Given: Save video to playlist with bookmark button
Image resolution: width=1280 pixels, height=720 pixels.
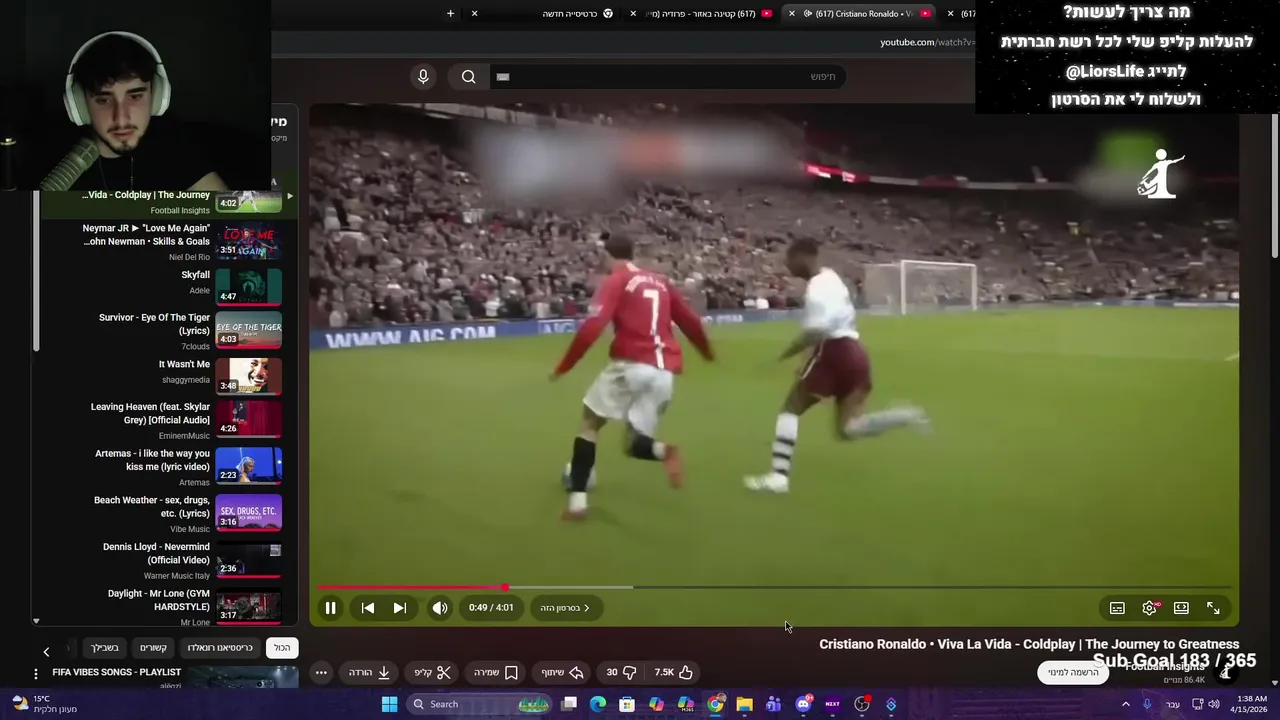Looking at the screenshot, I should (x=496, y=673).
